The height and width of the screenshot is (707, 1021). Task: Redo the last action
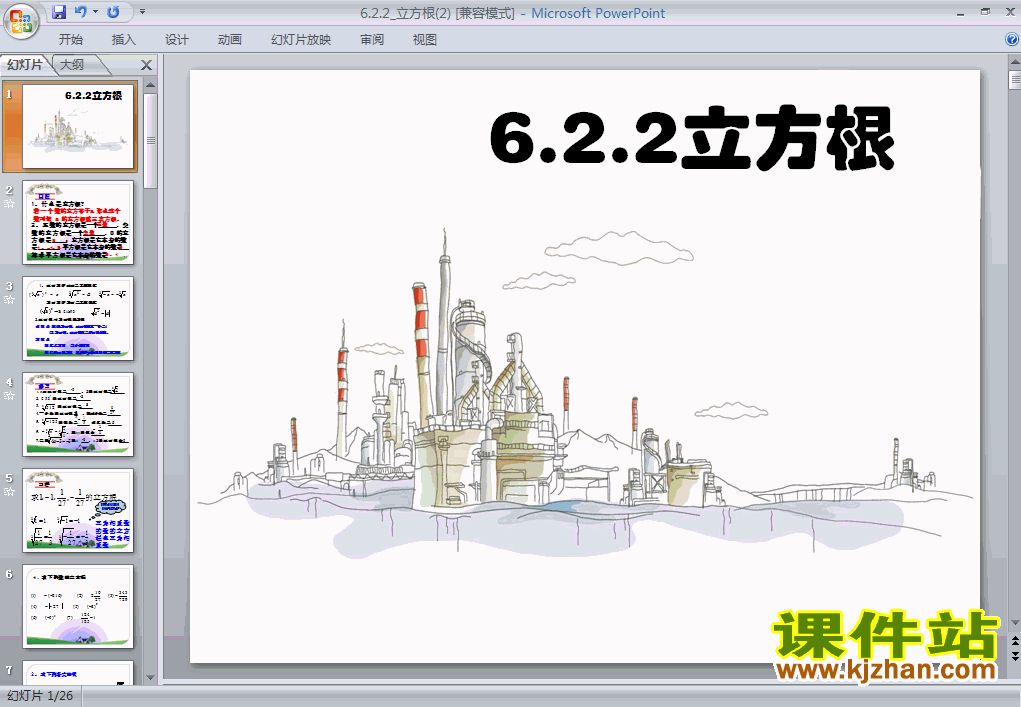[113, 12]
